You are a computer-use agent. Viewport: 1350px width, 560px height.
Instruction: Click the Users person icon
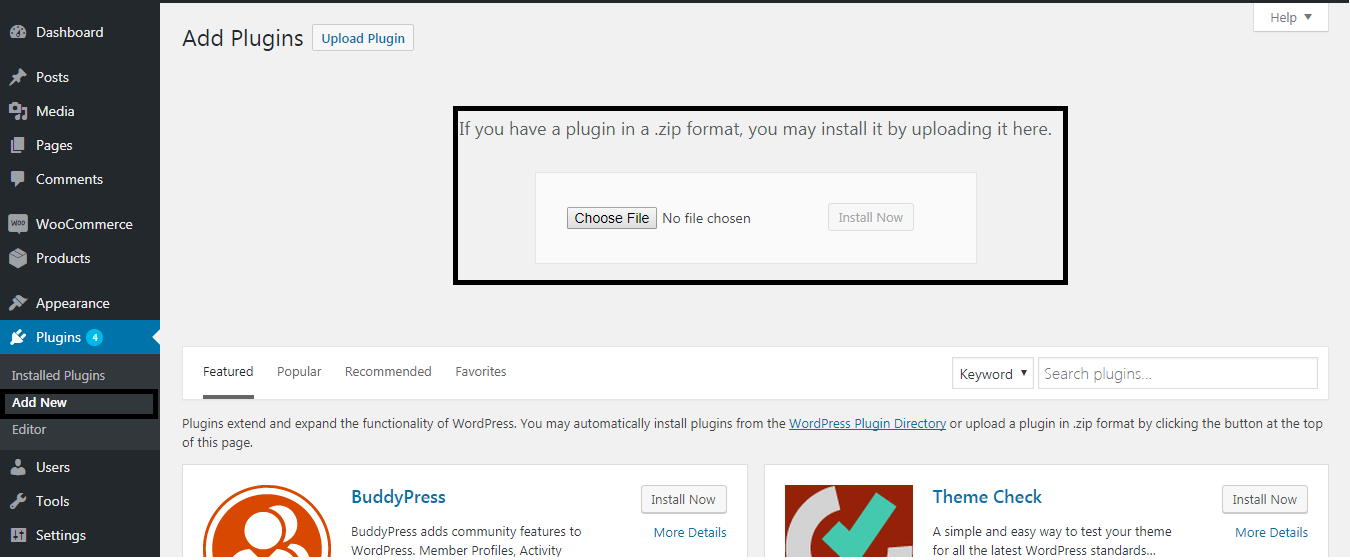click(18, 467)
